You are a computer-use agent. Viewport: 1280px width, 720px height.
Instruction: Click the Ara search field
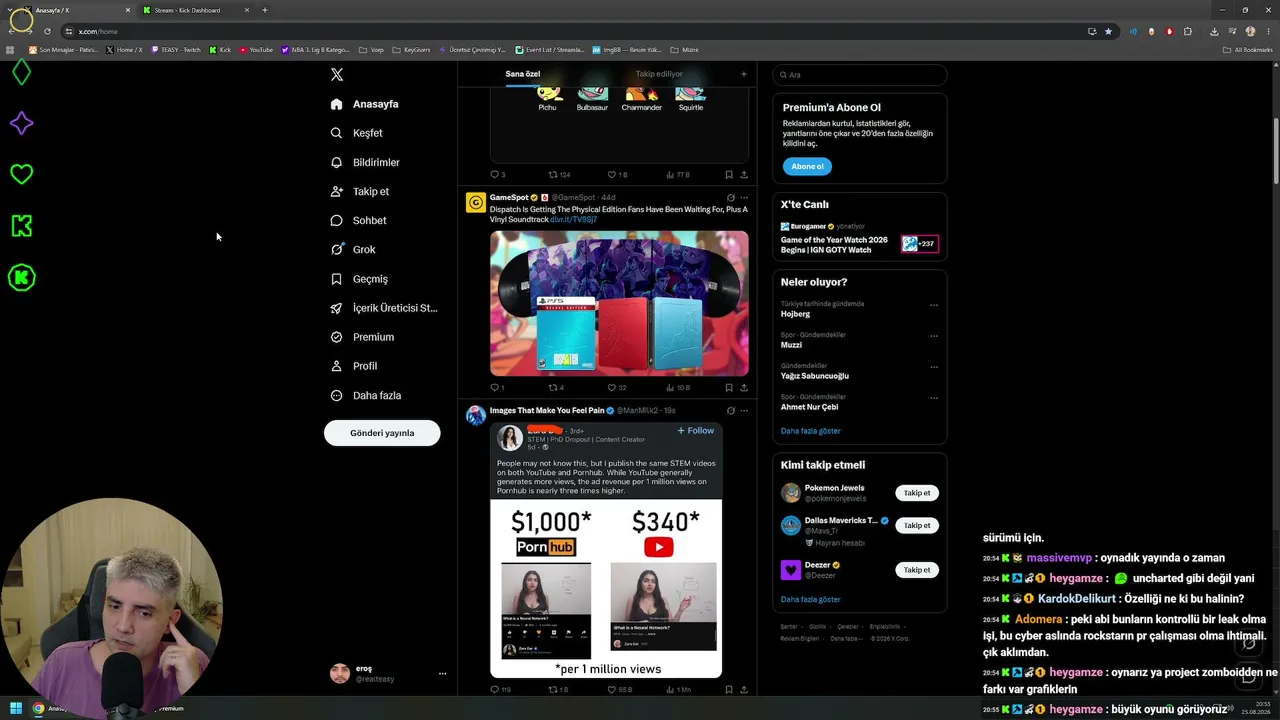pyautogui.click(x=860, y=75)
